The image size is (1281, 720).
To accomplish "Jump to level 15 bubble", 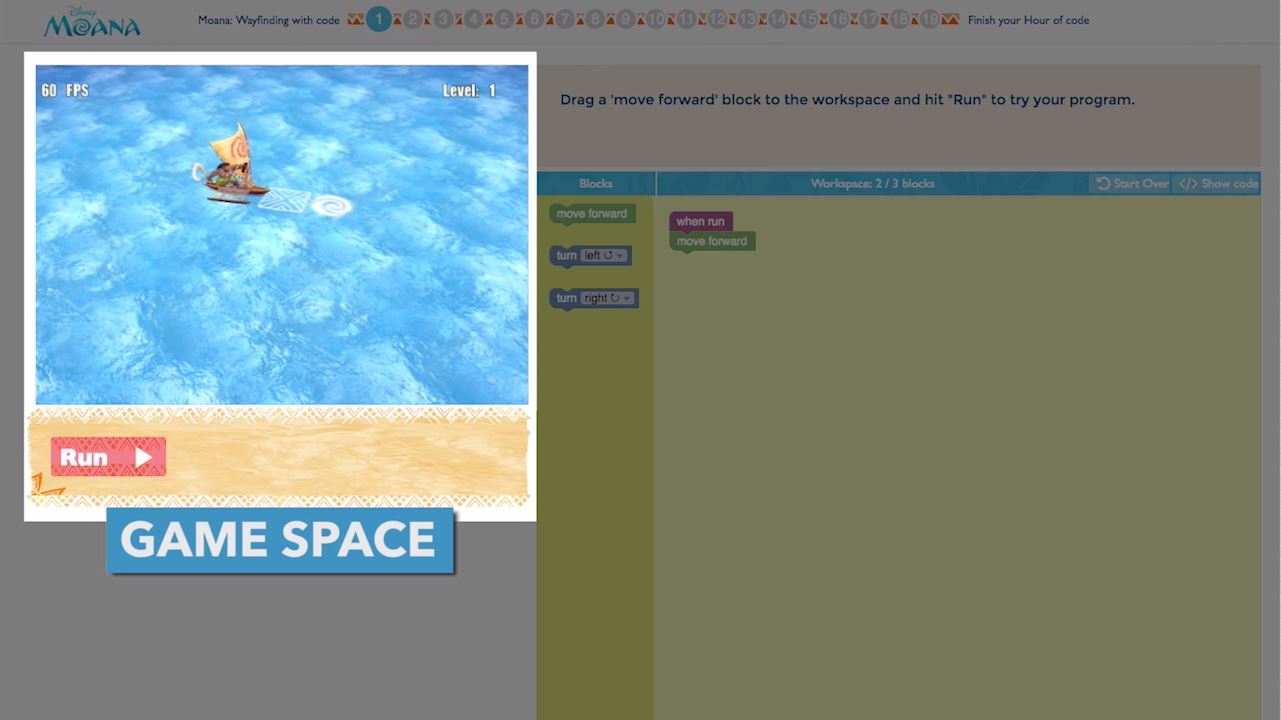I will coord(808,19).
